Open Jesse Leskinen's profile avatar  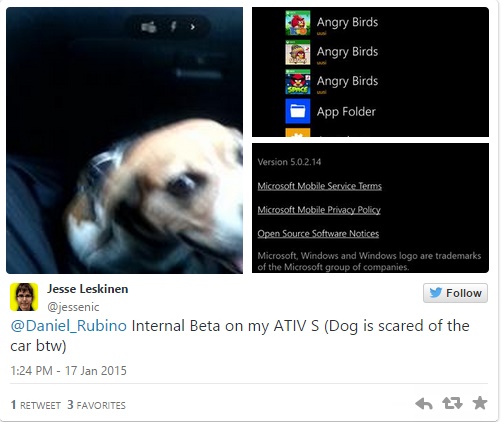tap(24, 297)
